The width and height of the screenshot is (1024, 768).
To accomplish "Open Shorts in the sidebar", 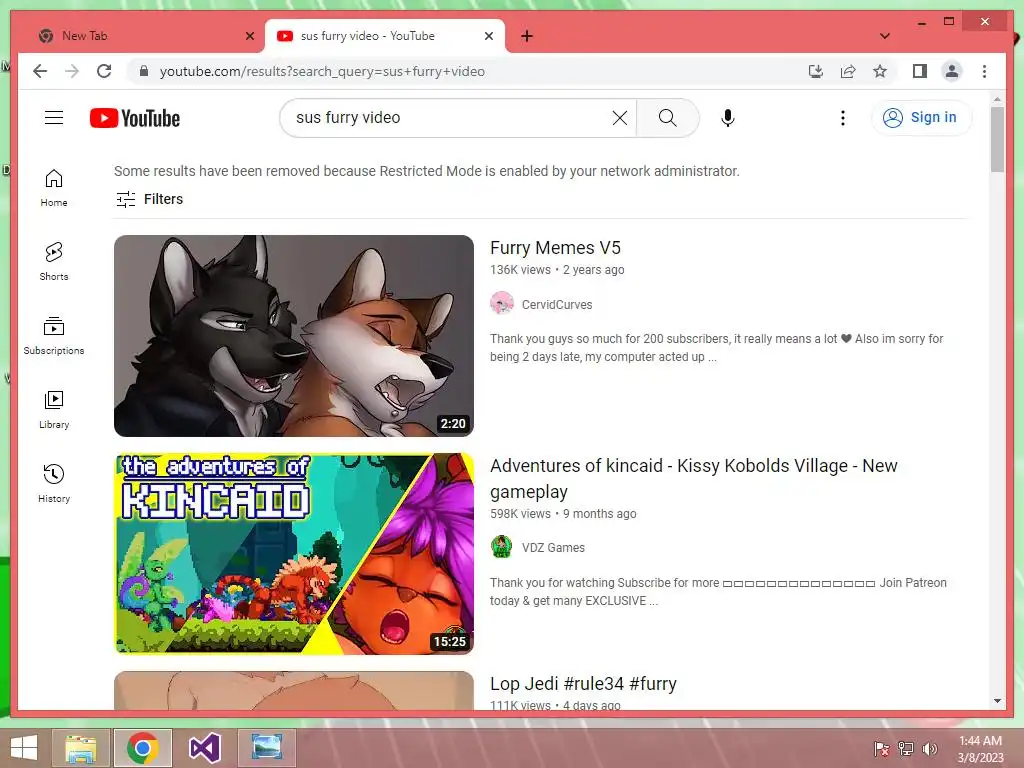I will pyautogui.click(x=54, y=262).
